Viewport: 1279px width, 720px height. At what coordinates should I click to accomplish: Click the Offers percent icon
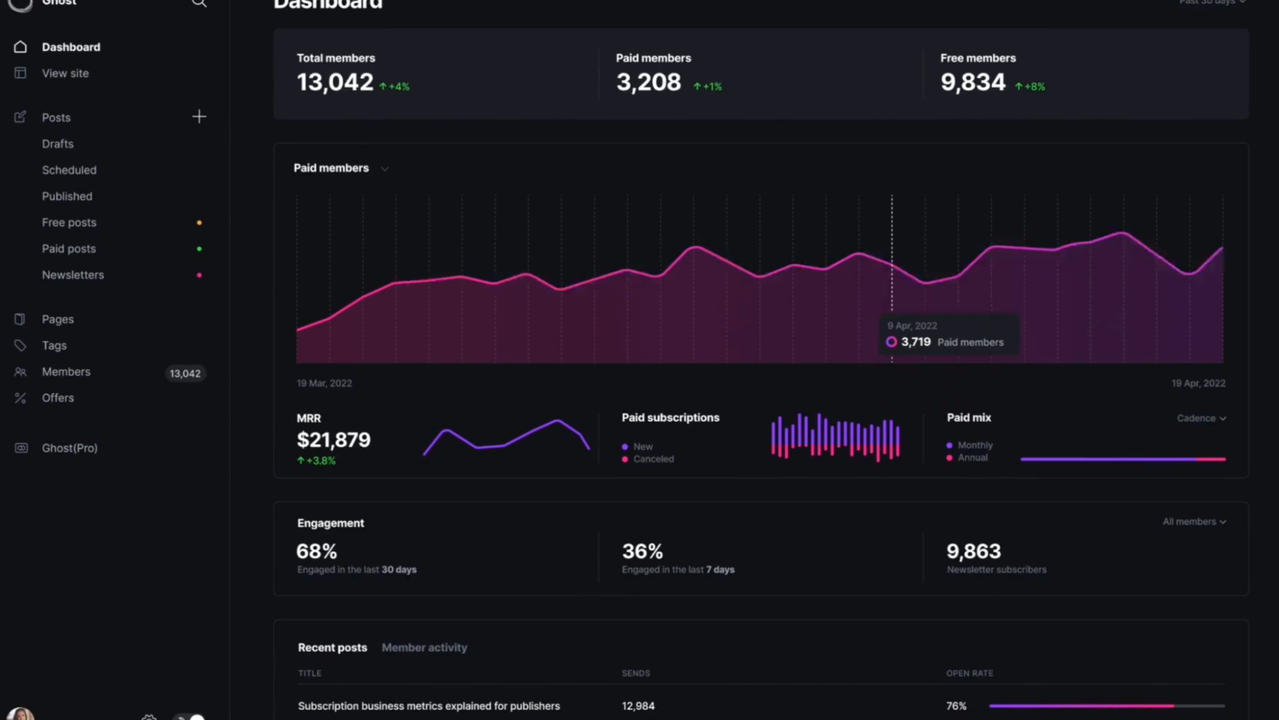click(20, 398)
